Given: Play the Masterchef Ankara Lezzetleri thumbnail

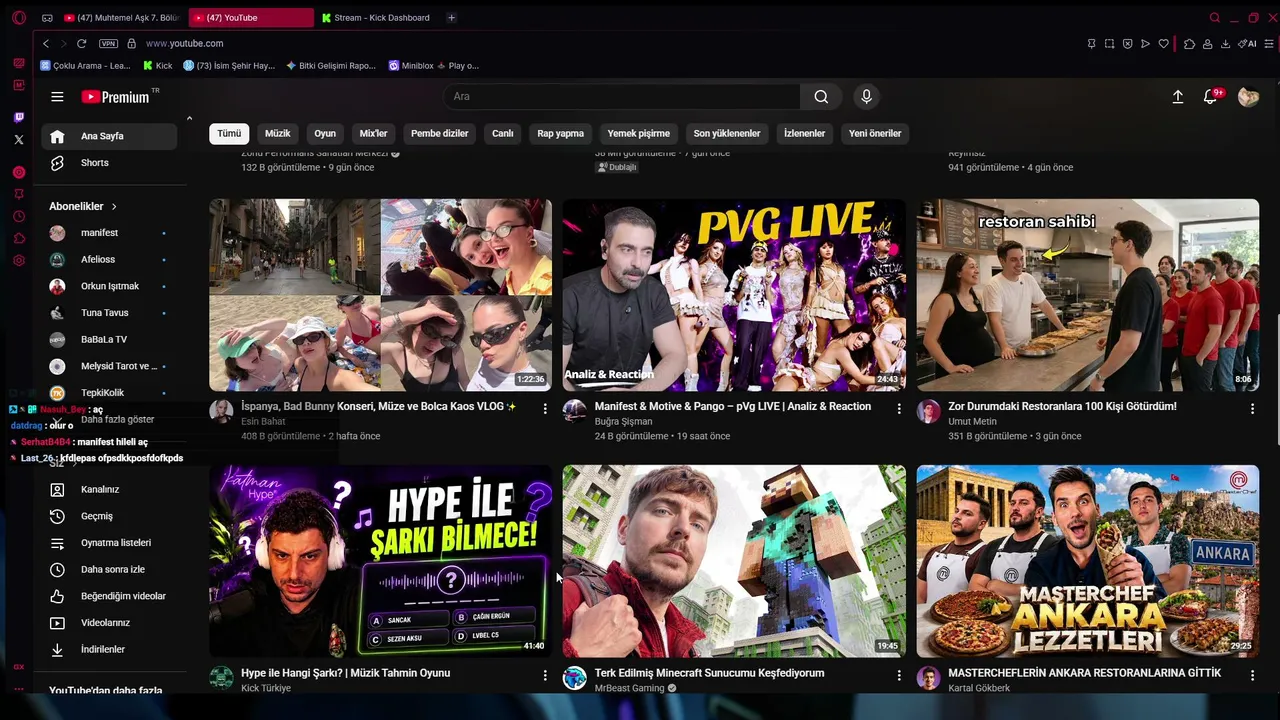Looking at the screenshot, I should (1088, 561).
